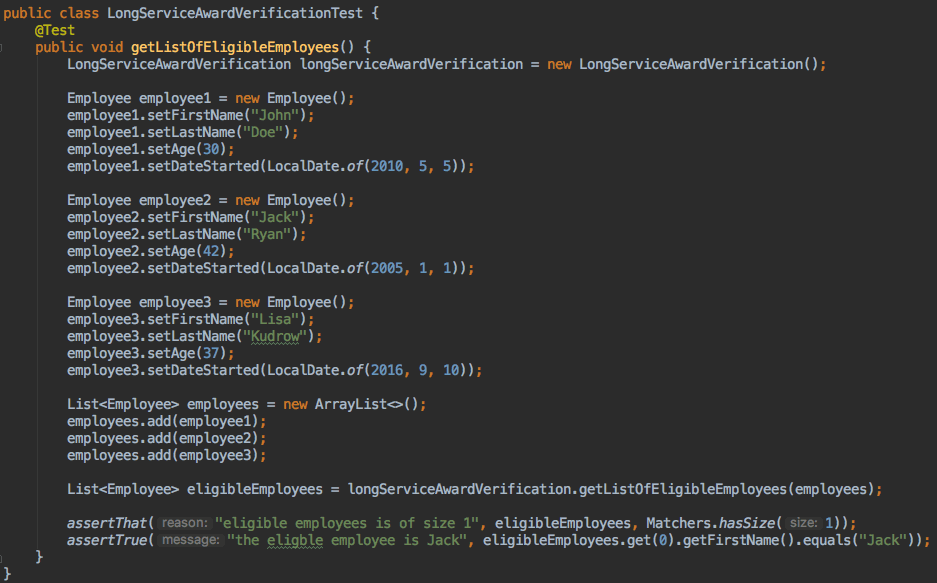The image size is (937, 583).
Task: Click the employees.add(employee1) line
Action: click(167, 422)
